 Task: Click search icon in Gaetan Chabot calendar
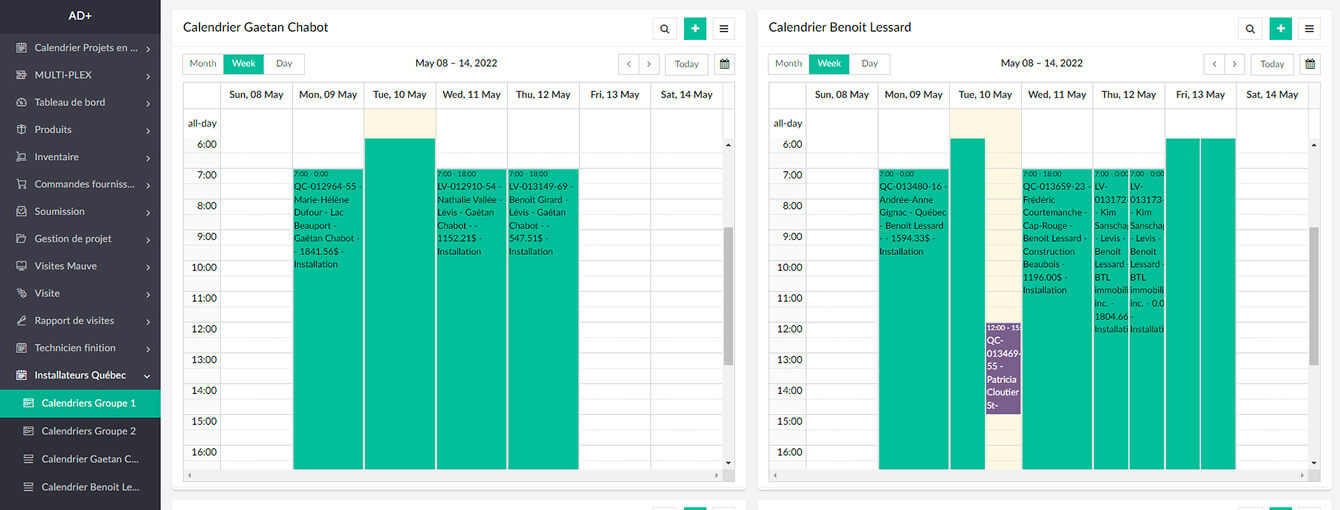[664, 29]
